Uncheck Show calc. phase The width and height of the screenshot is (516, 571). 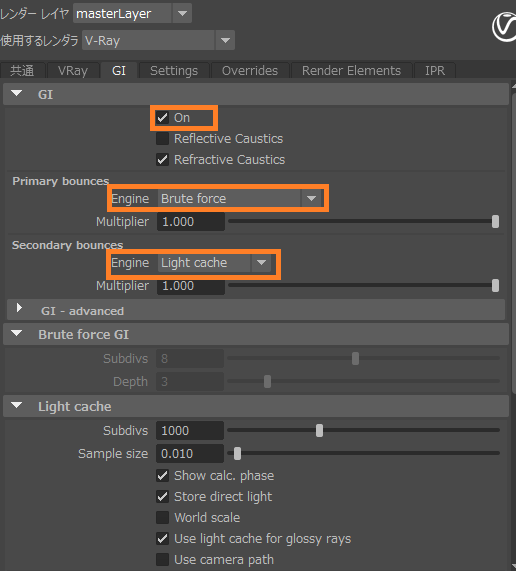pyautogui.click(x=162, y=476)
